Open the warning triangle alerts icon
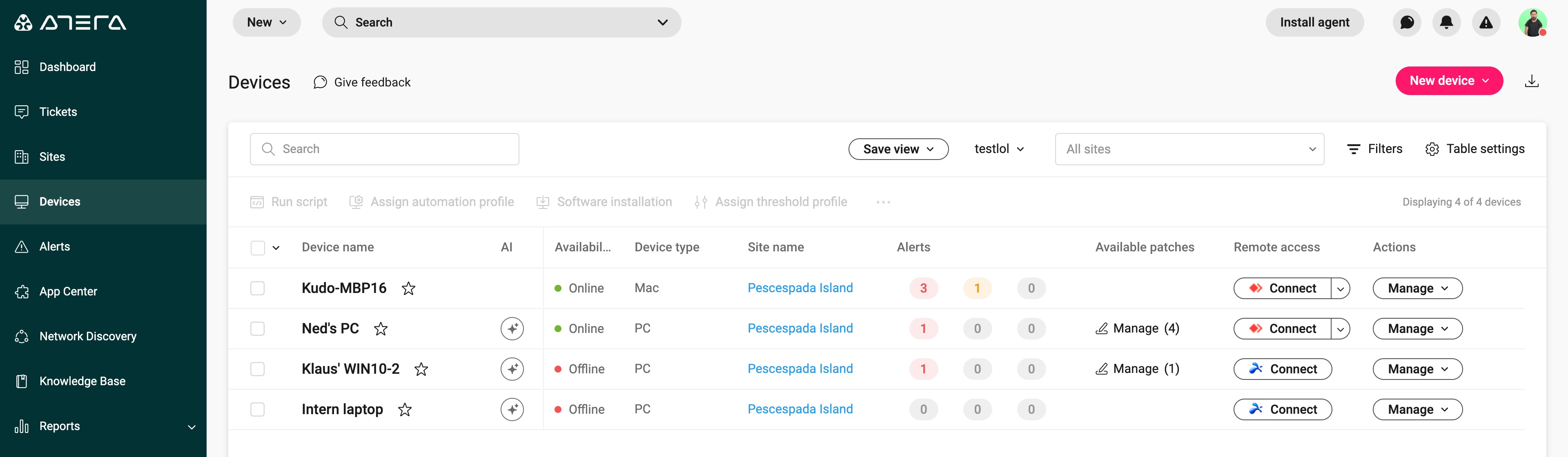1568x457 pixels. point(1486,22)
